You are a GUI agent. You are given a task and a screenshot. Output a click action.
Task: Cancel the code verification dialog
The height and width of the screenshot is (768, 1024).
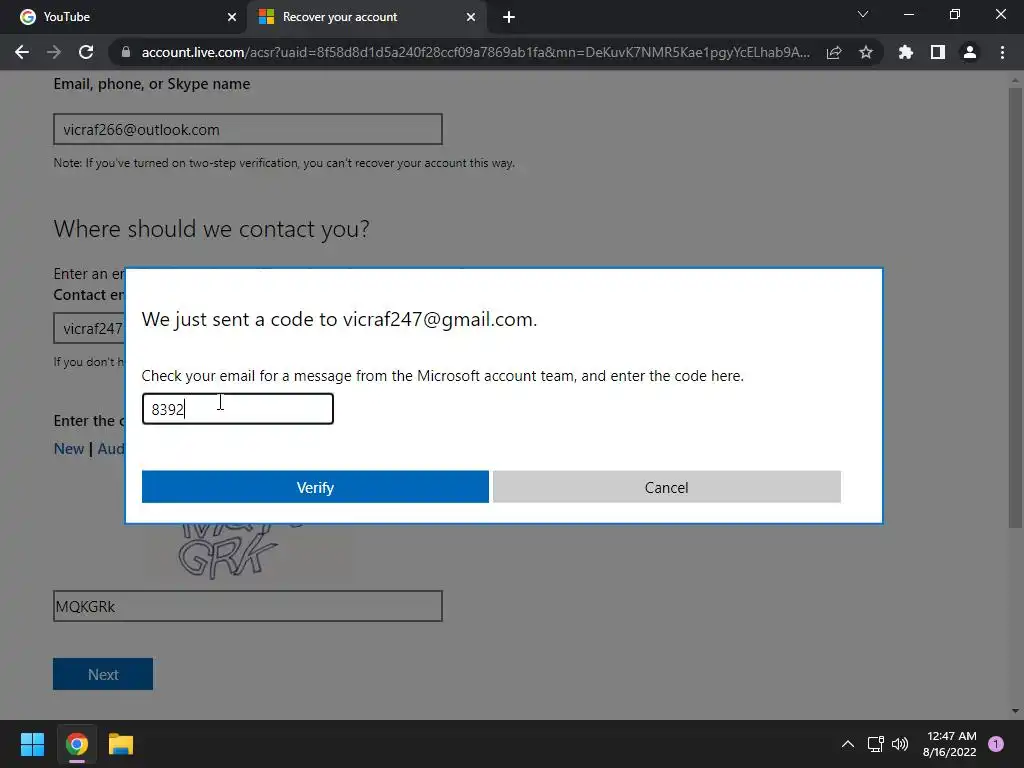(x=667, y=487)
